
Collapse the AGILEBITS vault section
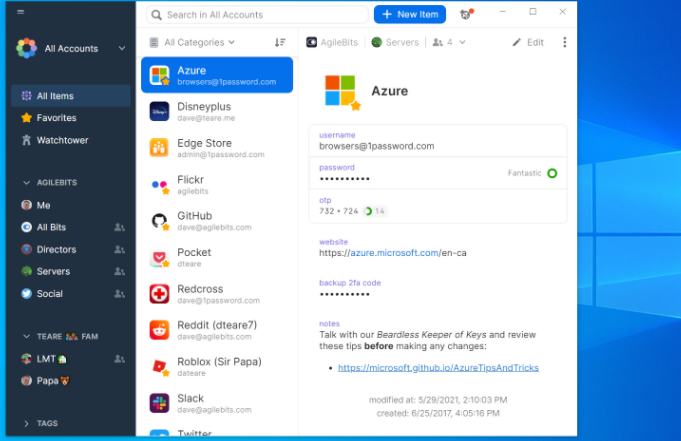(26, 183)
